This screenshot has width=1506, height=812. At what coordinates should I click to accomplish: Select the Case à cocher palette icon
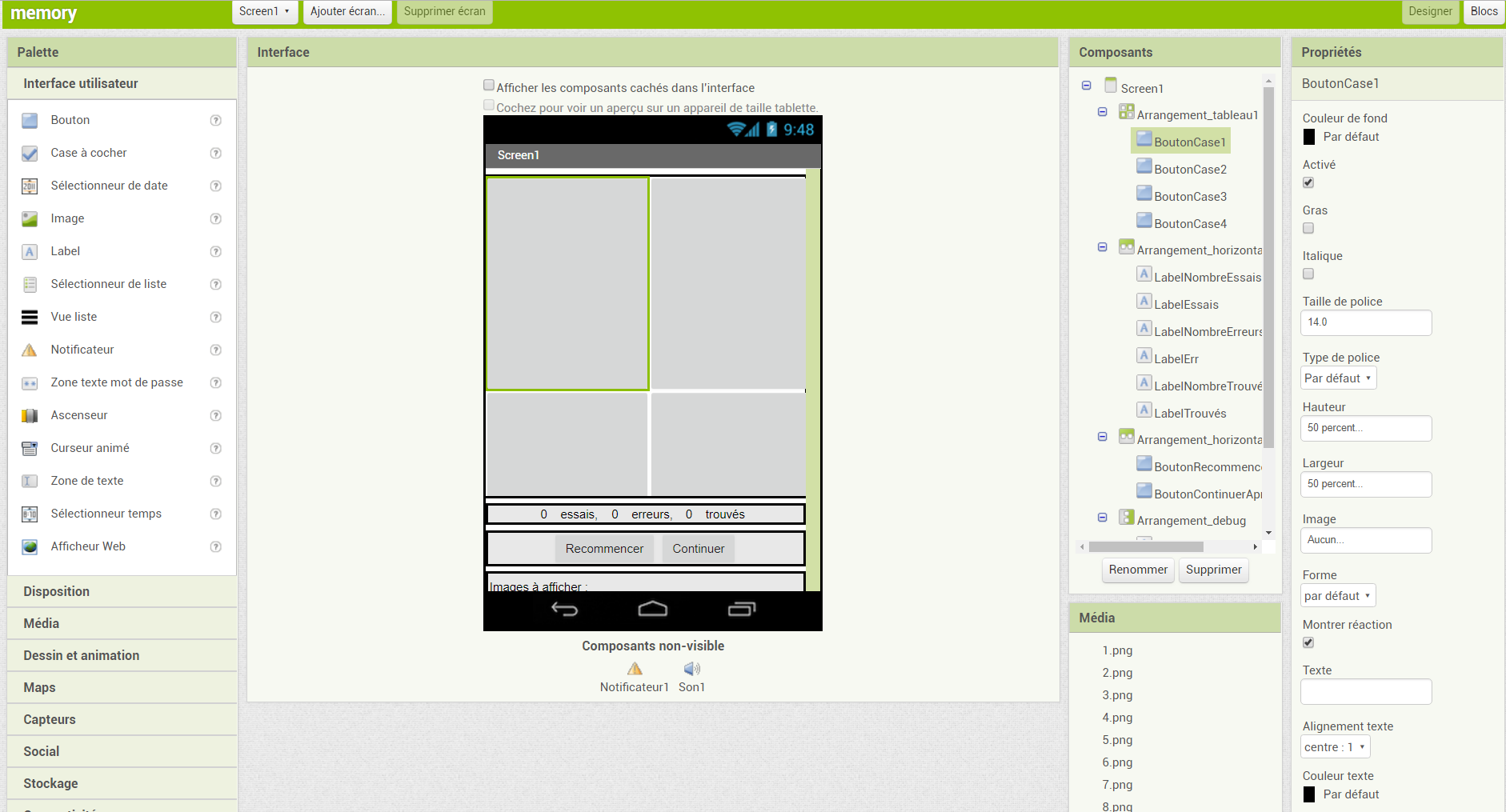pos(30,154)
